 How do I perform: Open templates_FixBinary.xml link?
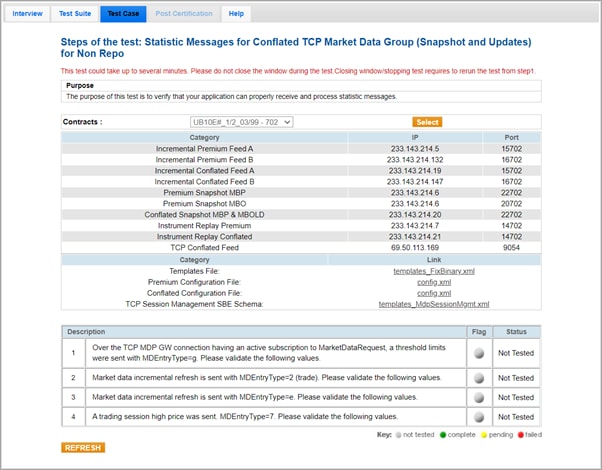(x=434, y=271)
